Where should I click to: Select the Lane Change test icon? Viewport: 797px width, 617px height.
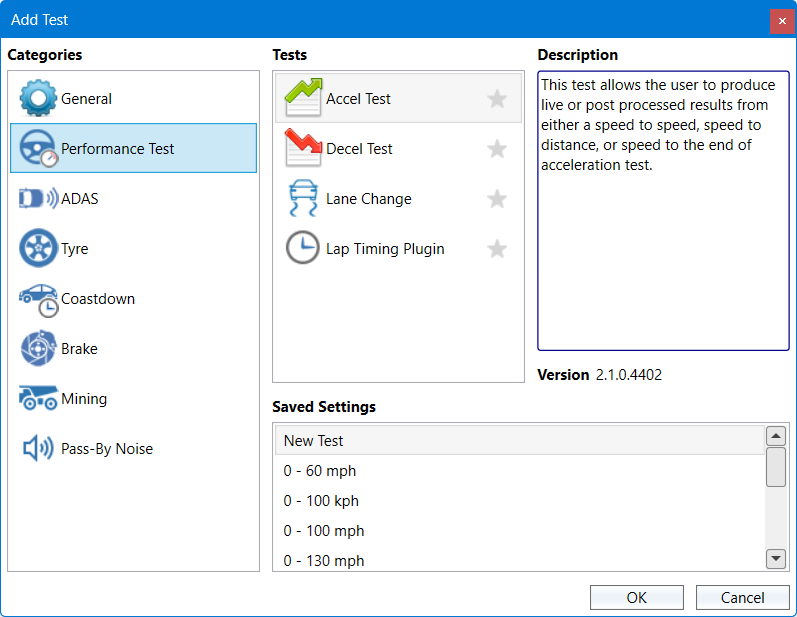pos(302,199)
